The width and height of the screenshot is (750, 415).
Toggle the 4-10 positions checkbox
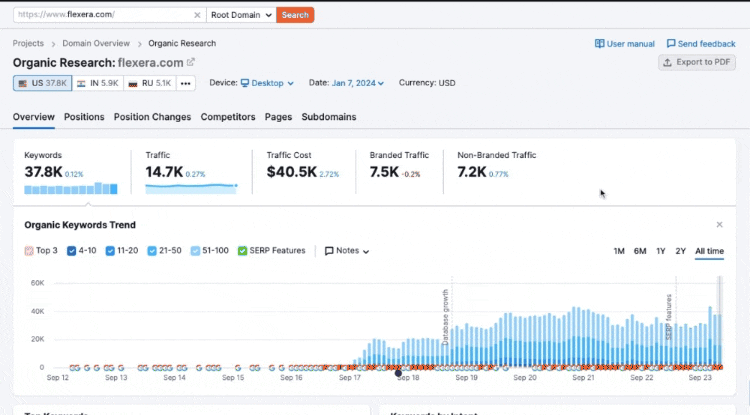(x=72, y=251)
